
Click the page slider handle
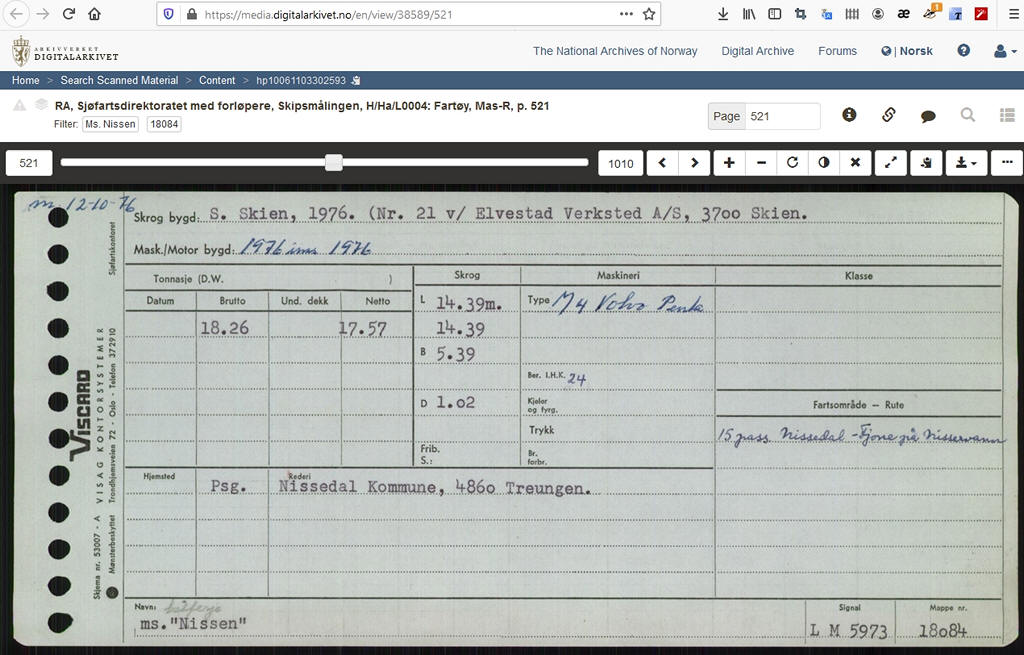[334, 163]
